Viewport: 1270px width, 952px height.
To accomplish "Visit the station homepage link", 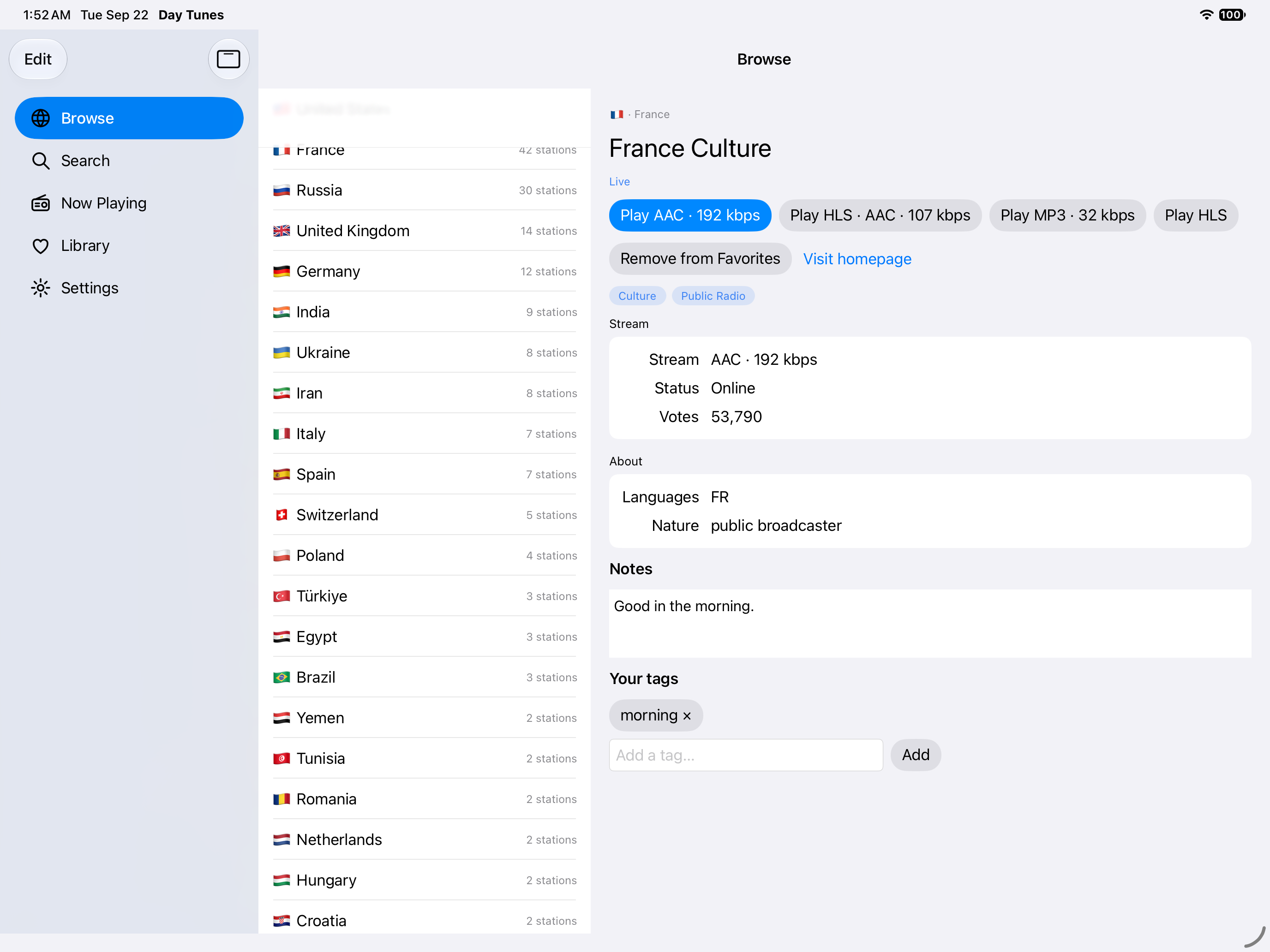I will coord(857,259).
